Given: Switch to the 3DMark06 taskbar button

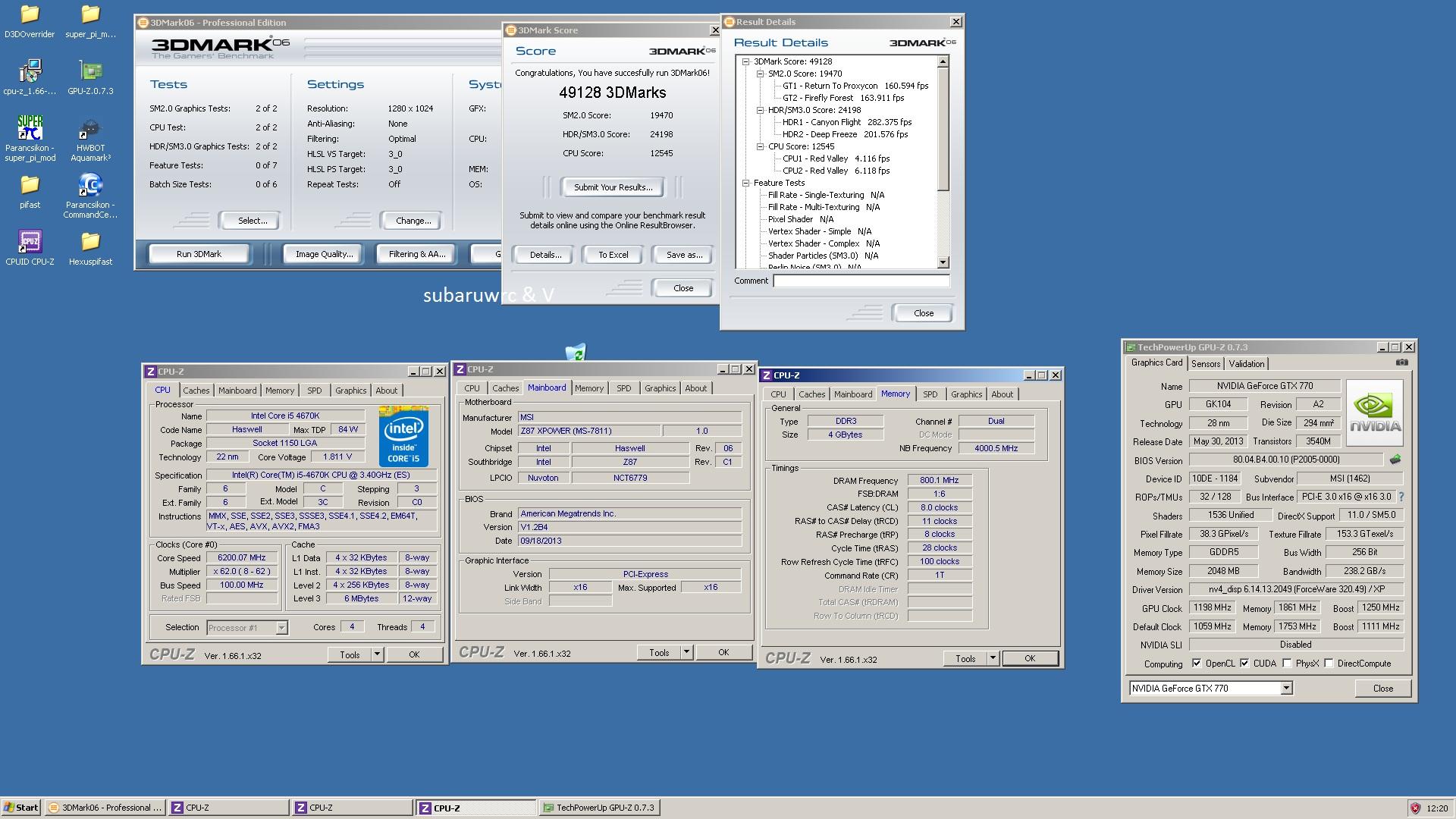Looking at the screenshot, I should click(x=105, y=808).
